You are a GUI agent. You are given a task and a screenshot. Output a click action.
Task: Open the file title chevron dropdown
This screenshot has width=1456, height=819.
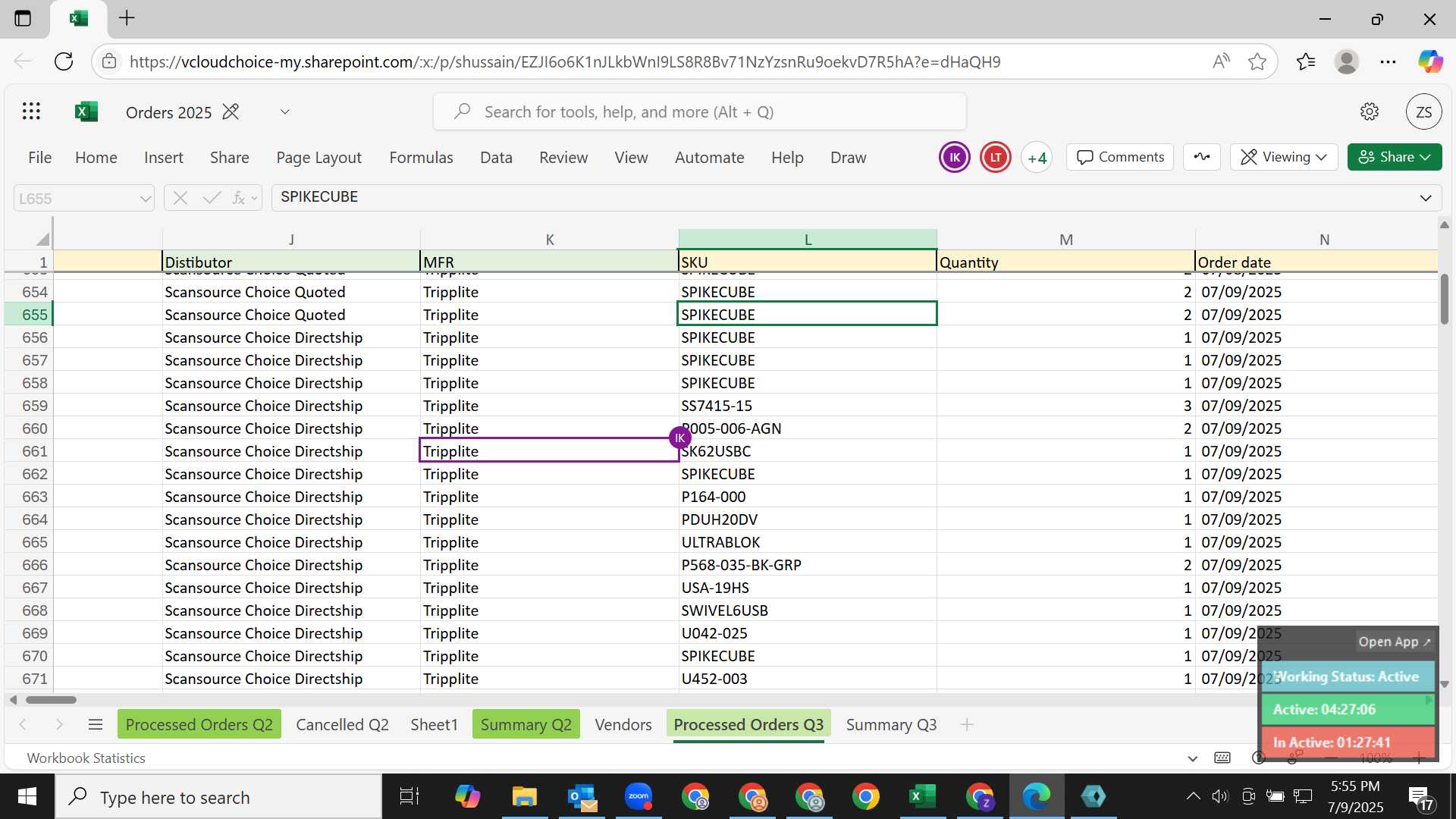[284, 111]
